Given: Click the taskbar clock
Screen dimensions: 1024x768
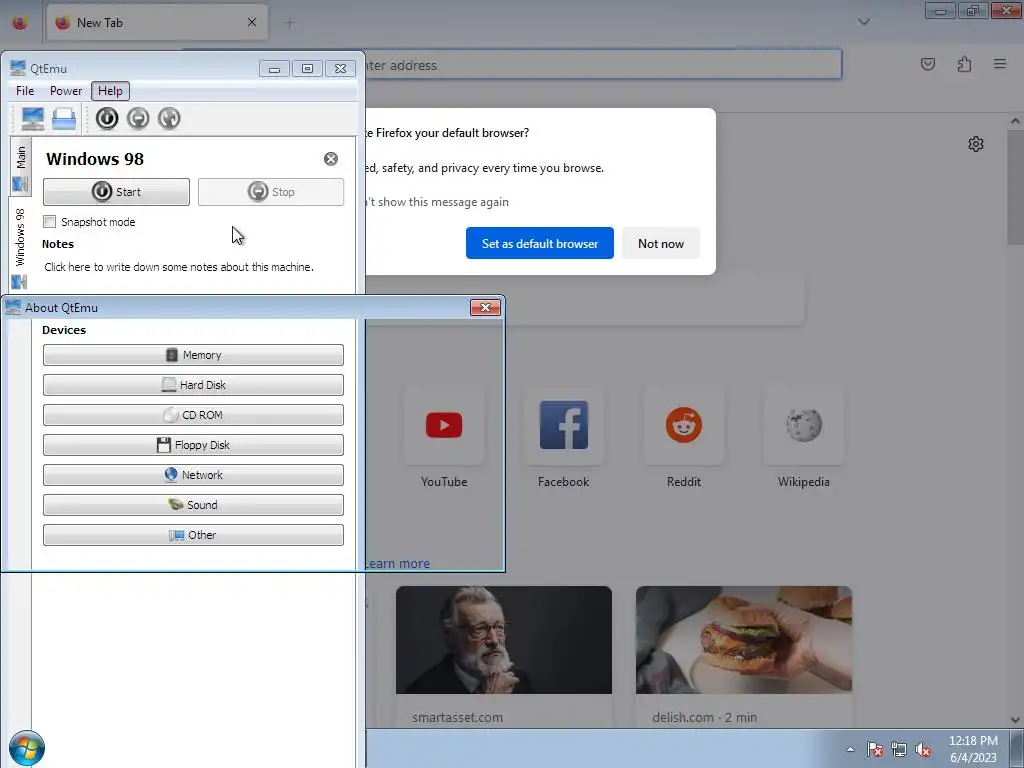Looking at the screenshot, I should point(973,749).
